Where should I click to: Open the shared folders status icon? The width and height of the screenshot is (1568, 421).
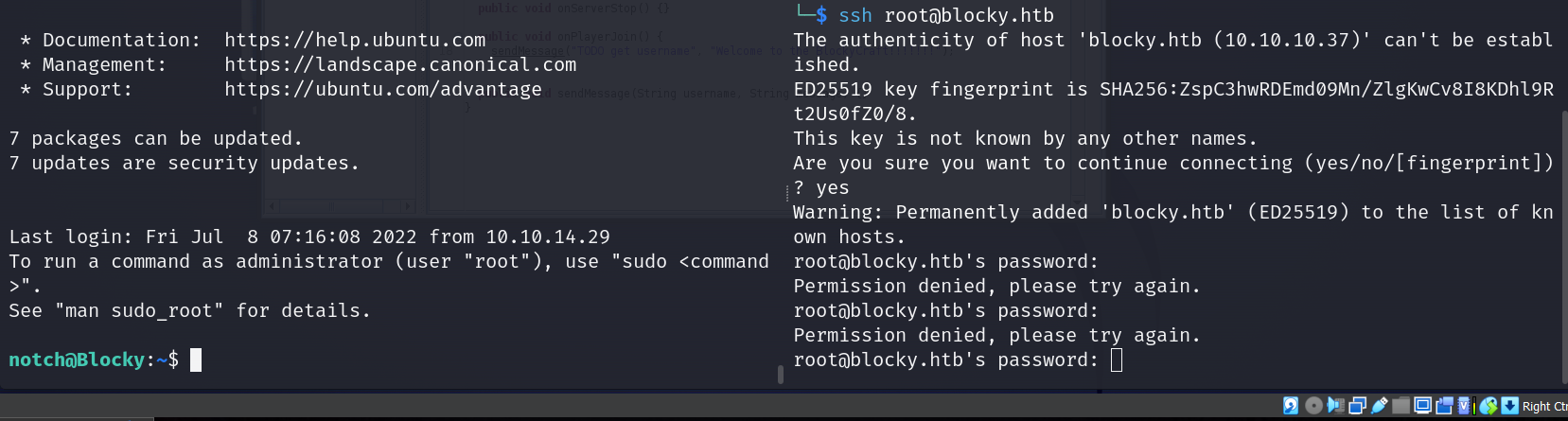(x=1401, y=406)
